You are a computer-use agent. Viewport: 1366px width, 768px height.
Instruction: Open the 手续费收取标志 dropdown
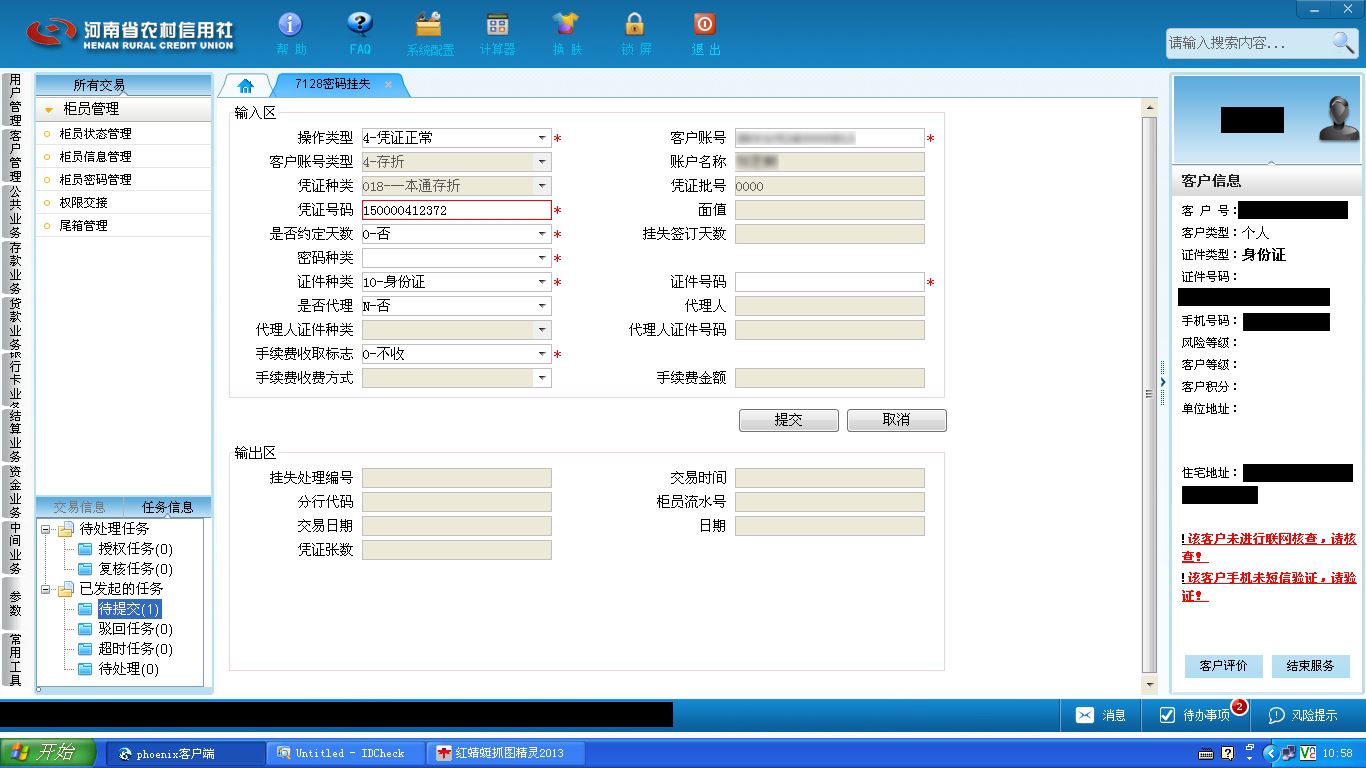coord(542,354)
